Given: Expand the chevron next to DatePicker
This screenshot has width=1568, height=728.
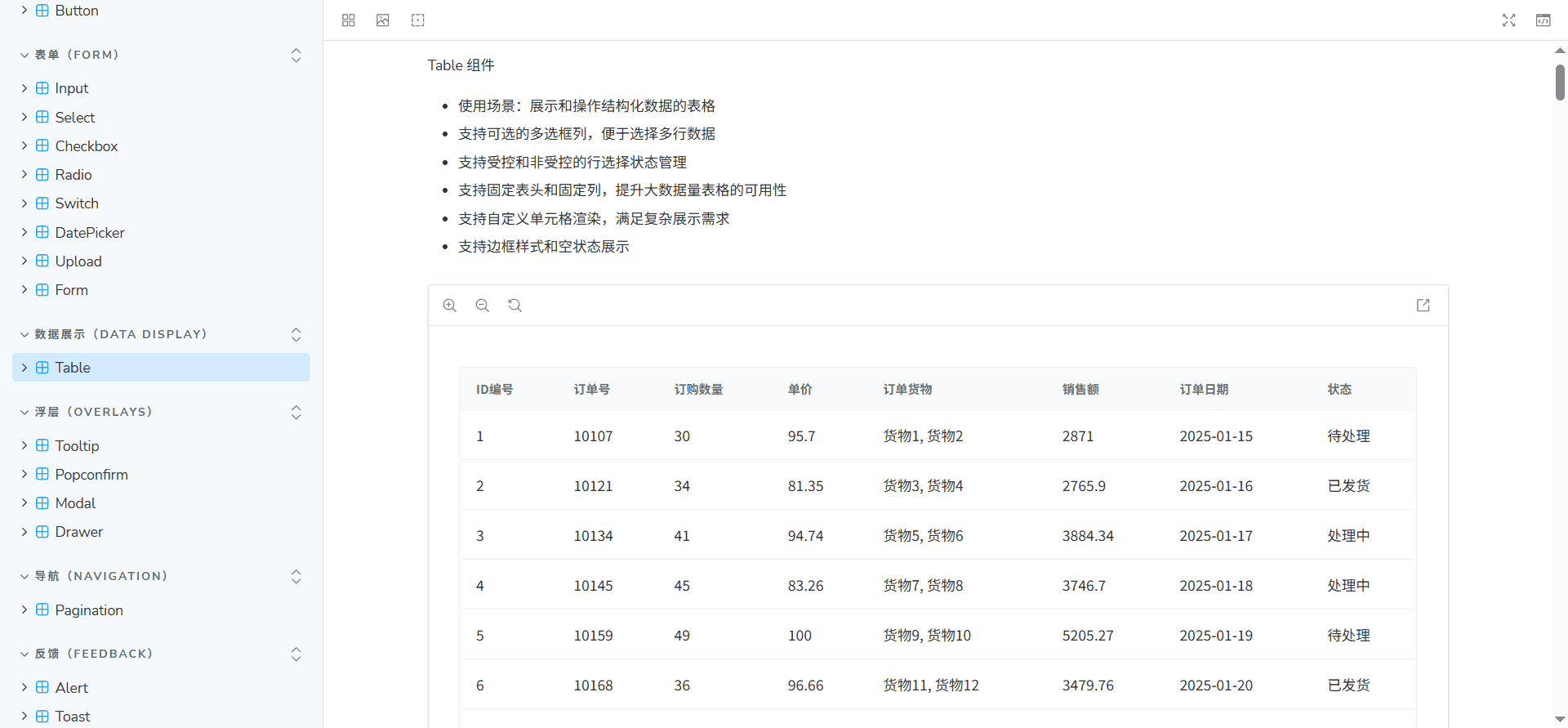Looking at the screenshot, I should point(24,233).
